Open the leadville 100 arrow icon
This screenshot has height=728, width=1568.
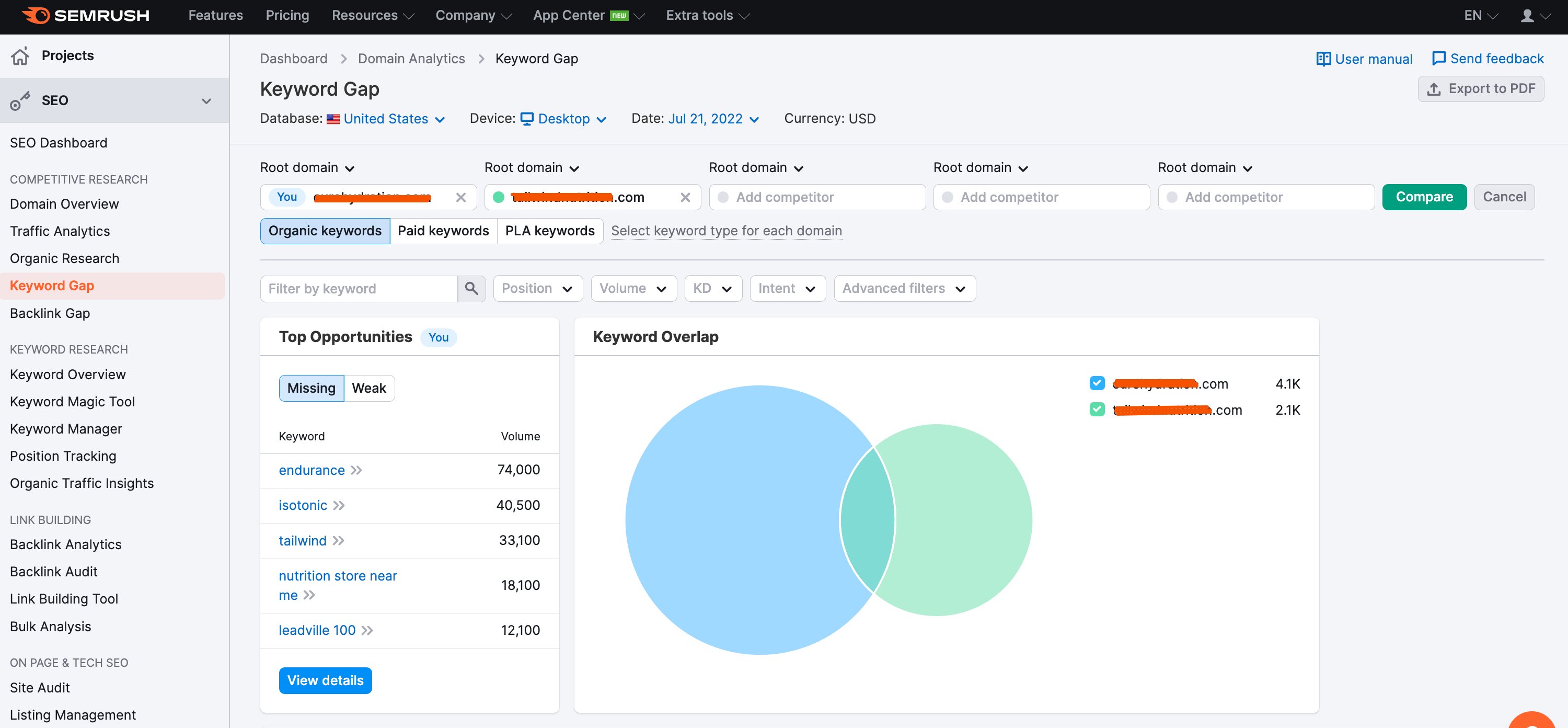(x=367, y=631)
